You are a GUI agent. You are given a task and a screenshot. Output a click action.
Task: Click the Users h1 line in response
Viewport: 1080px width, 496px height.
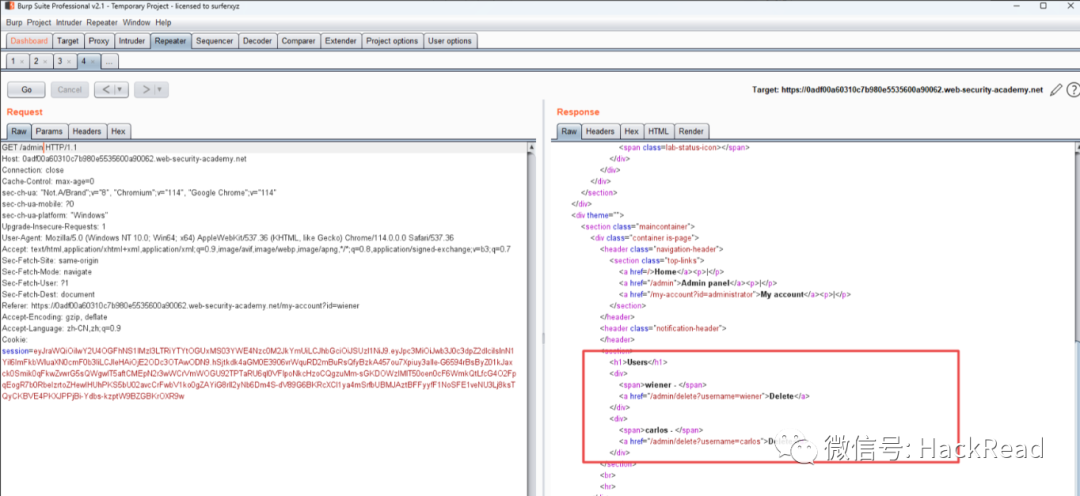tap(638, 362)
